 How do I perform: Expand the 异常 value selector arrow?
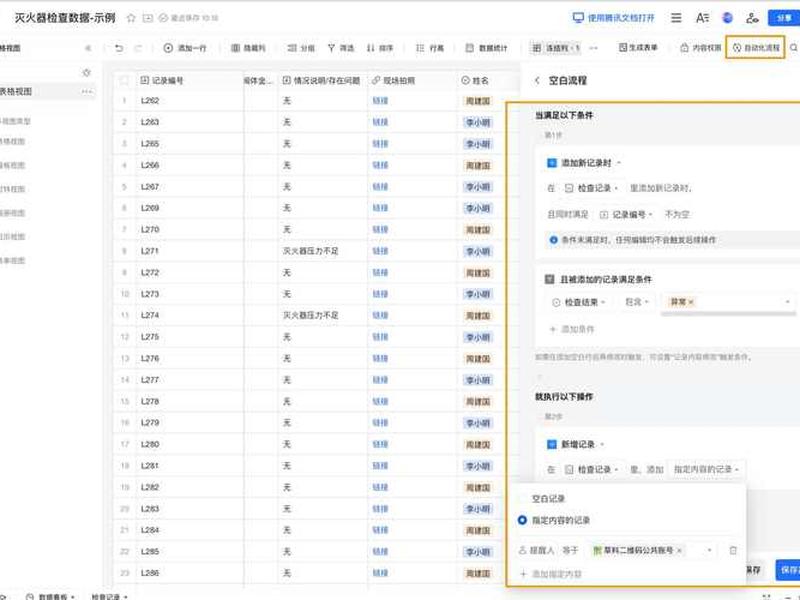pyautogui.click(x=787, y=303)
